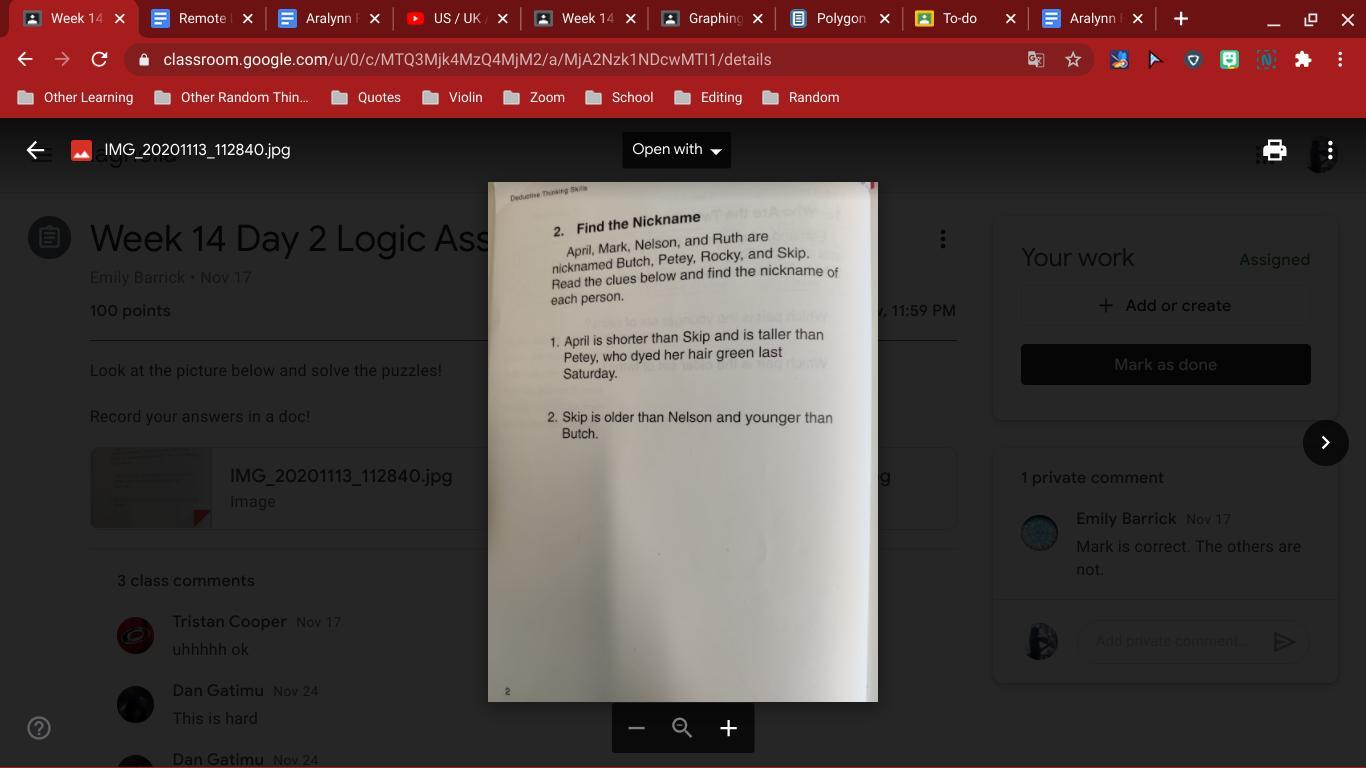This screenshot has height=768, width=1366.
Task: Open a new browser tab
Action: pyautogui.click(x=1181, y=18)
